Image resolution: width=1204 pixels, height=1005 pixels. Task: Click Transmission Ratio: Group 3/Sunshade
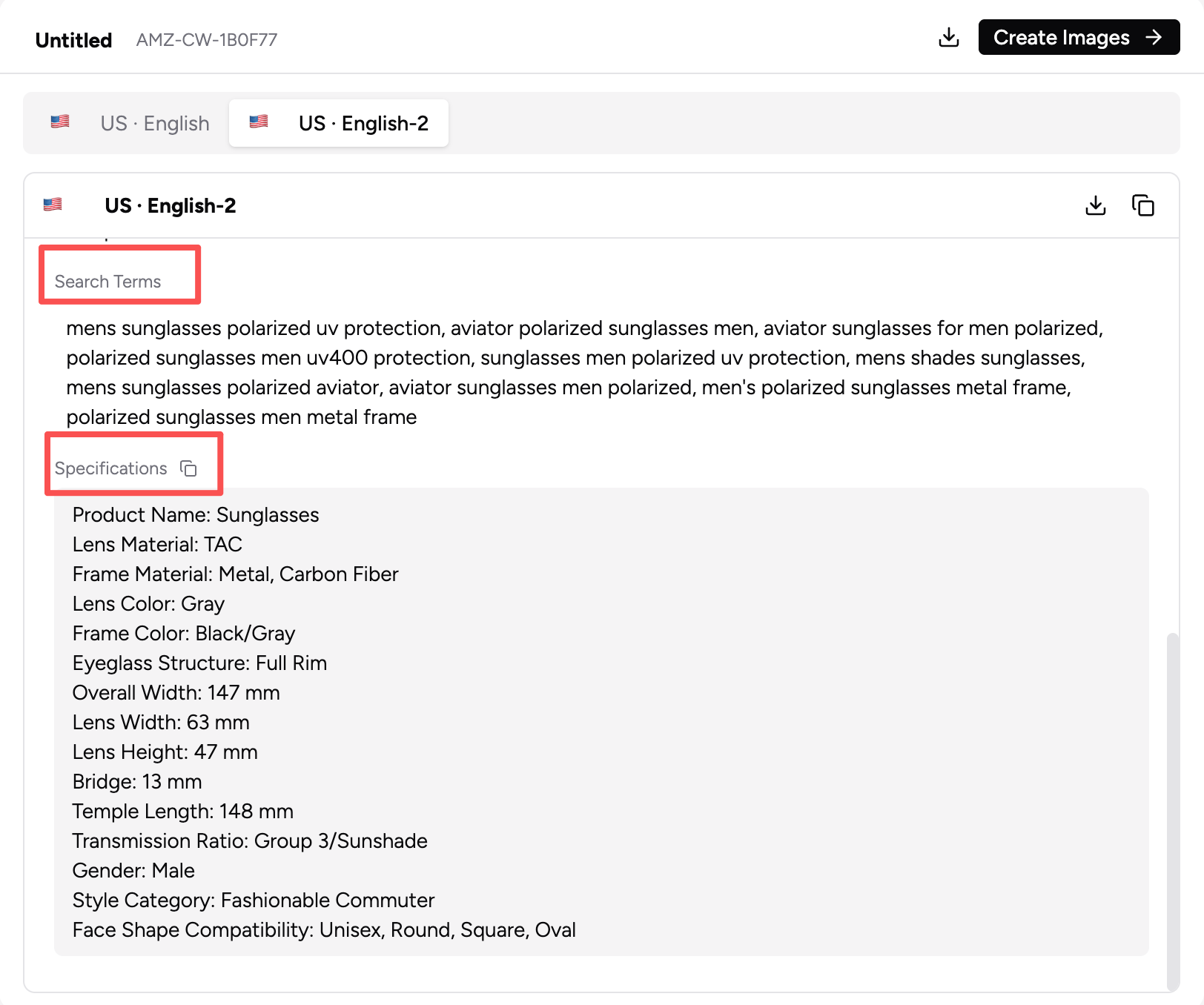(x=250, y=841)
